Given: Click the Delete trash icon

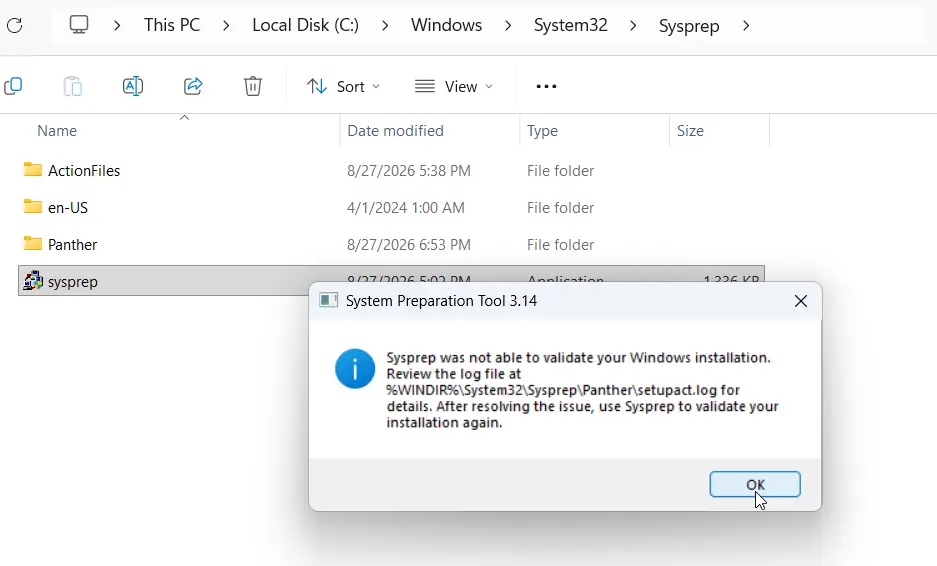Looking at the screenshot, I should pos(253,86).
